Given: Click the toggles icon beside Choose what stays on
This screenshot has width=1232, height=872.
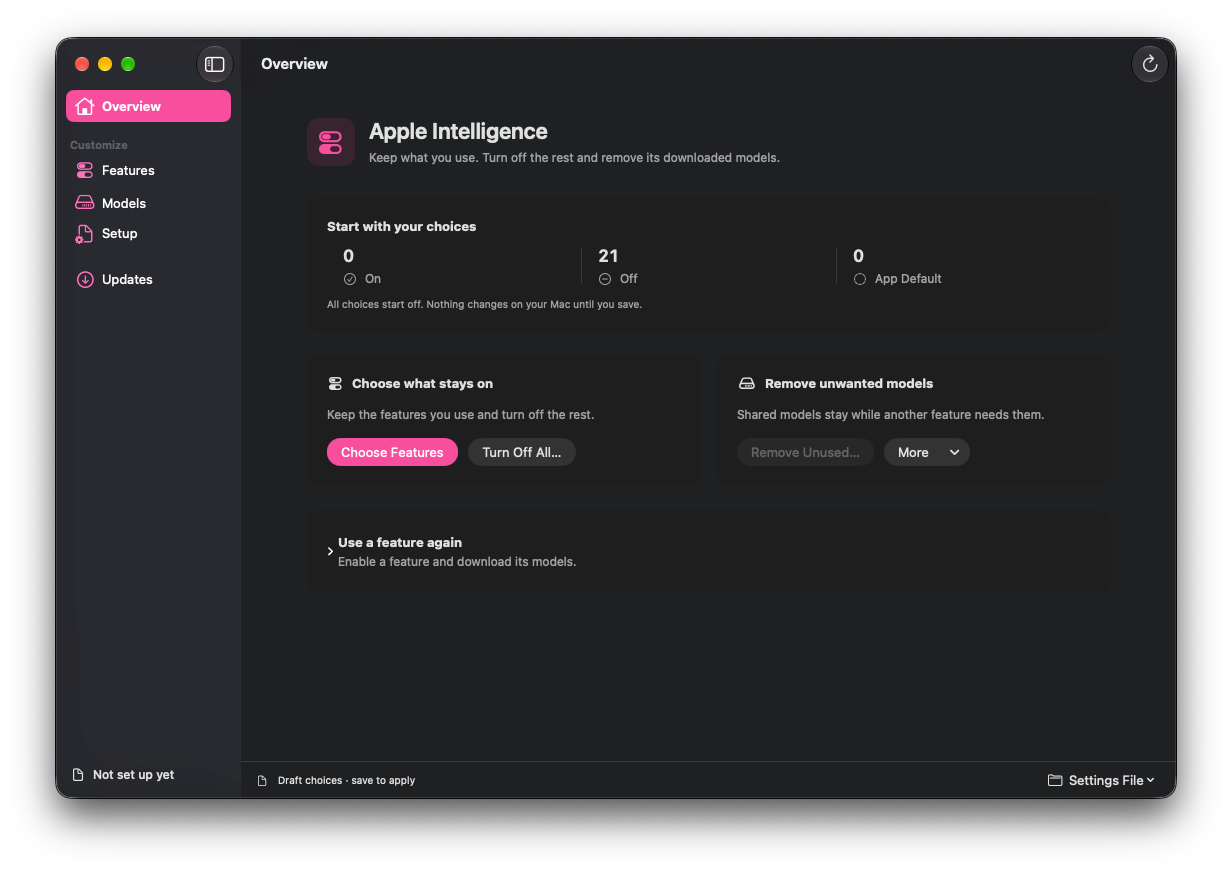Looking at the screenshot, I should (335, 384).
